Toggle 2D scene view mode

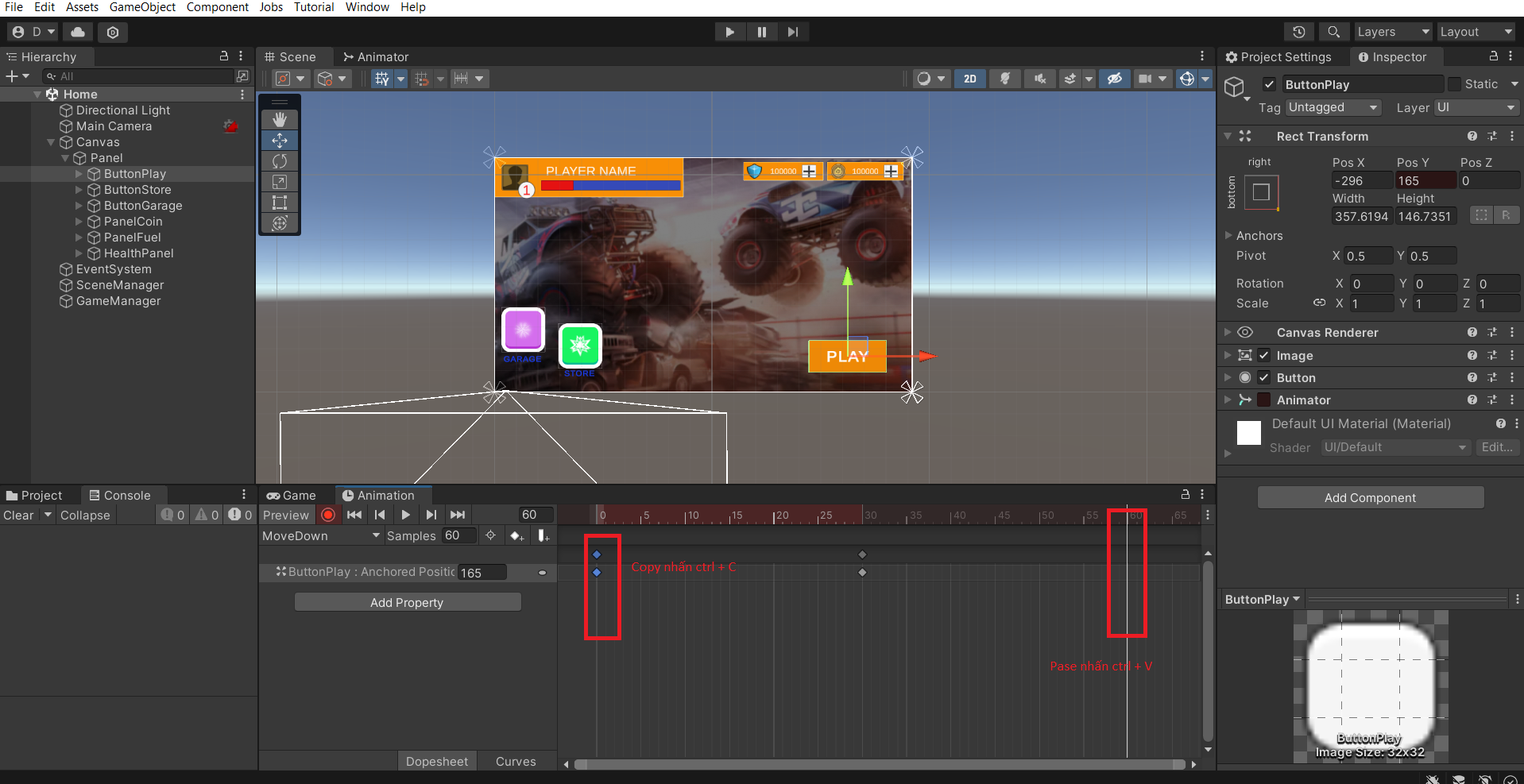[970, 79]
